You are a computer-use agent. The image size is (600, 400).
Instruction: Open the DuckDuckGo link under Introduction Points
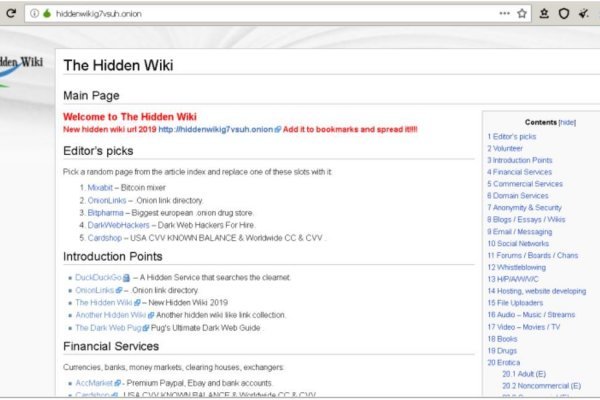pos(98,276)
